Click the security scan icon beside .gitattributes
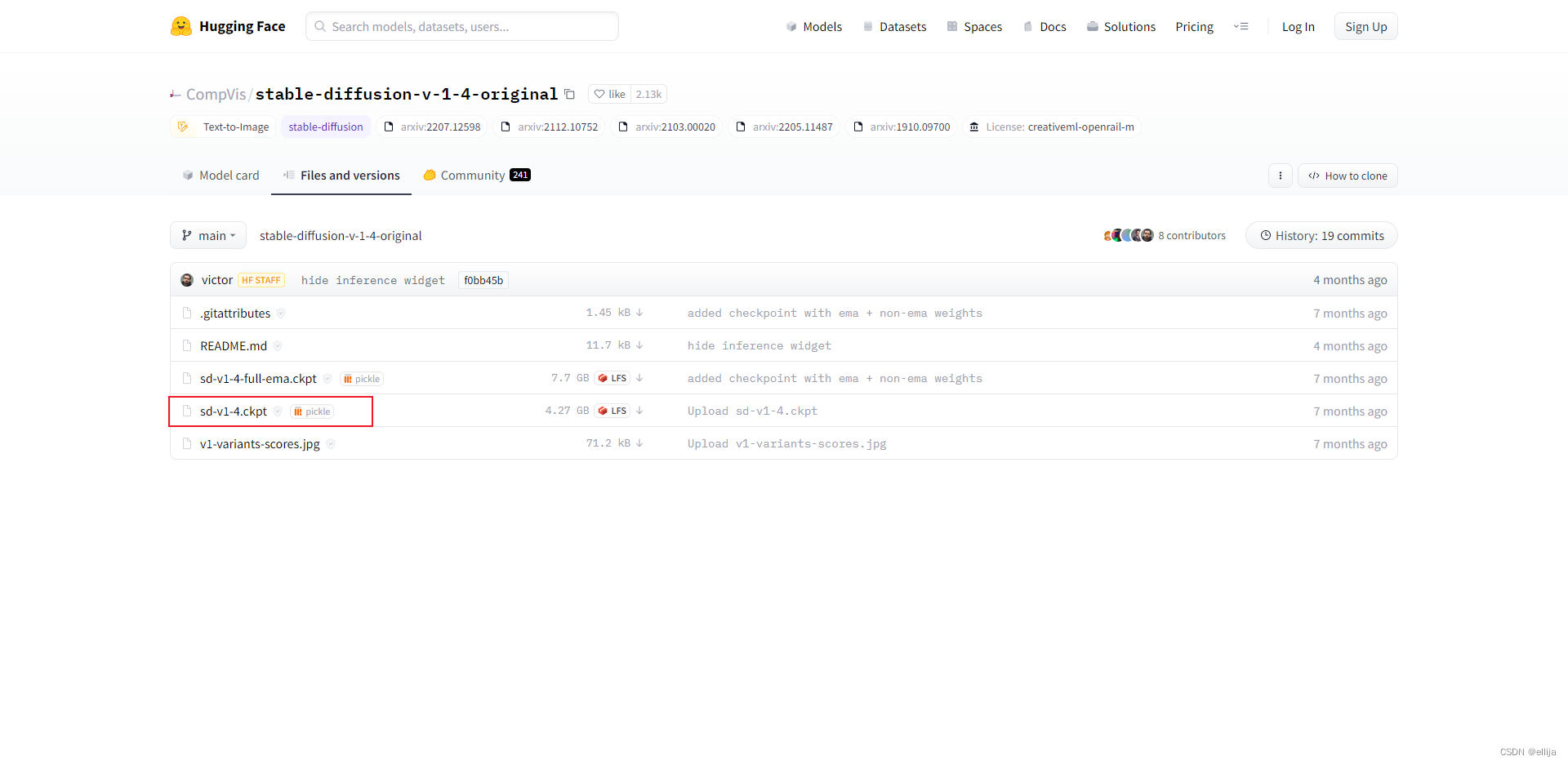Image resolution: width=1568 pixels, height=765 pixels. pyautogui.click(x=281, y=314)
